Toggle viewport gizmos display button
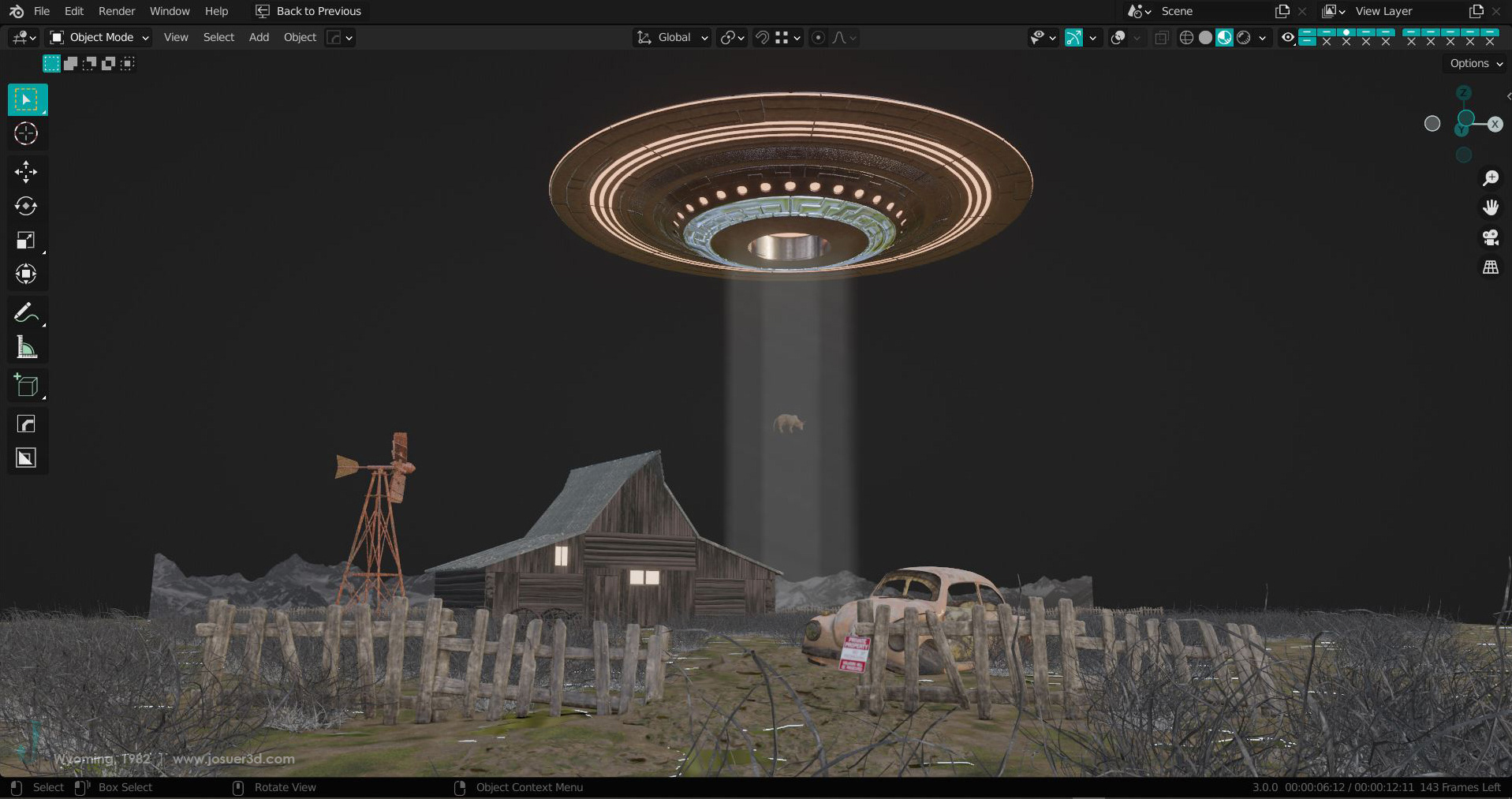Screen dimensions: 1512x799 point(1073,37)
